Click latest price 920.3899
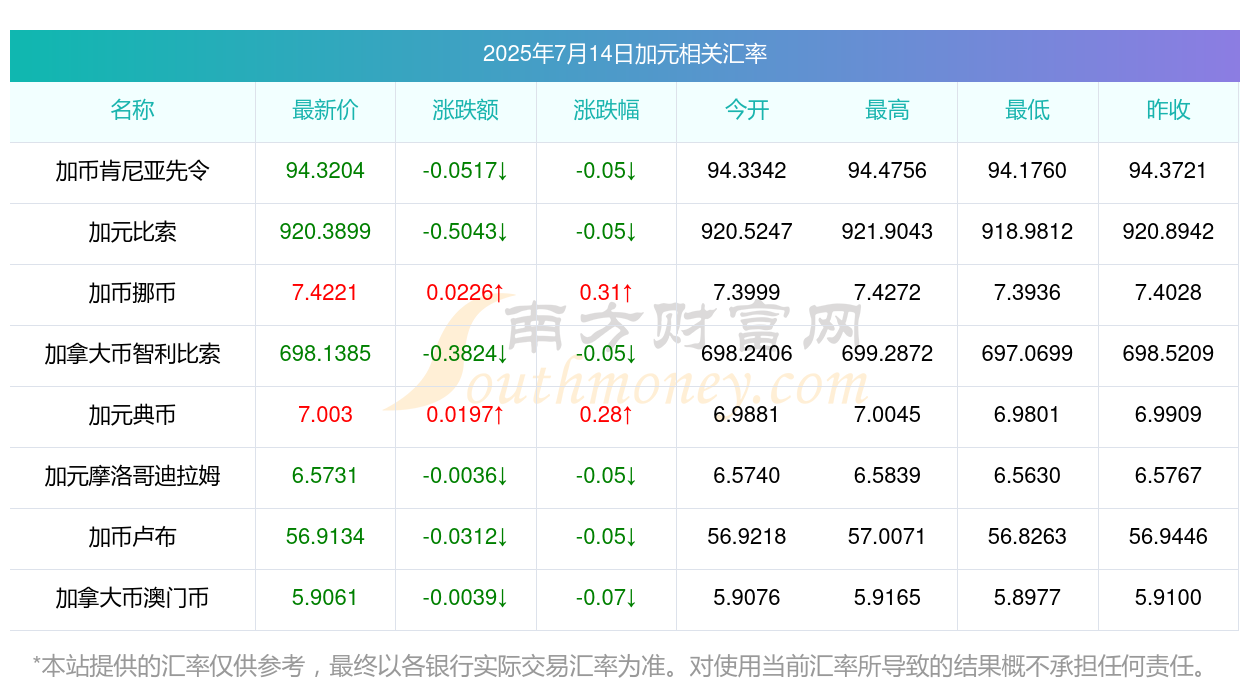 (x=325, y=232)
